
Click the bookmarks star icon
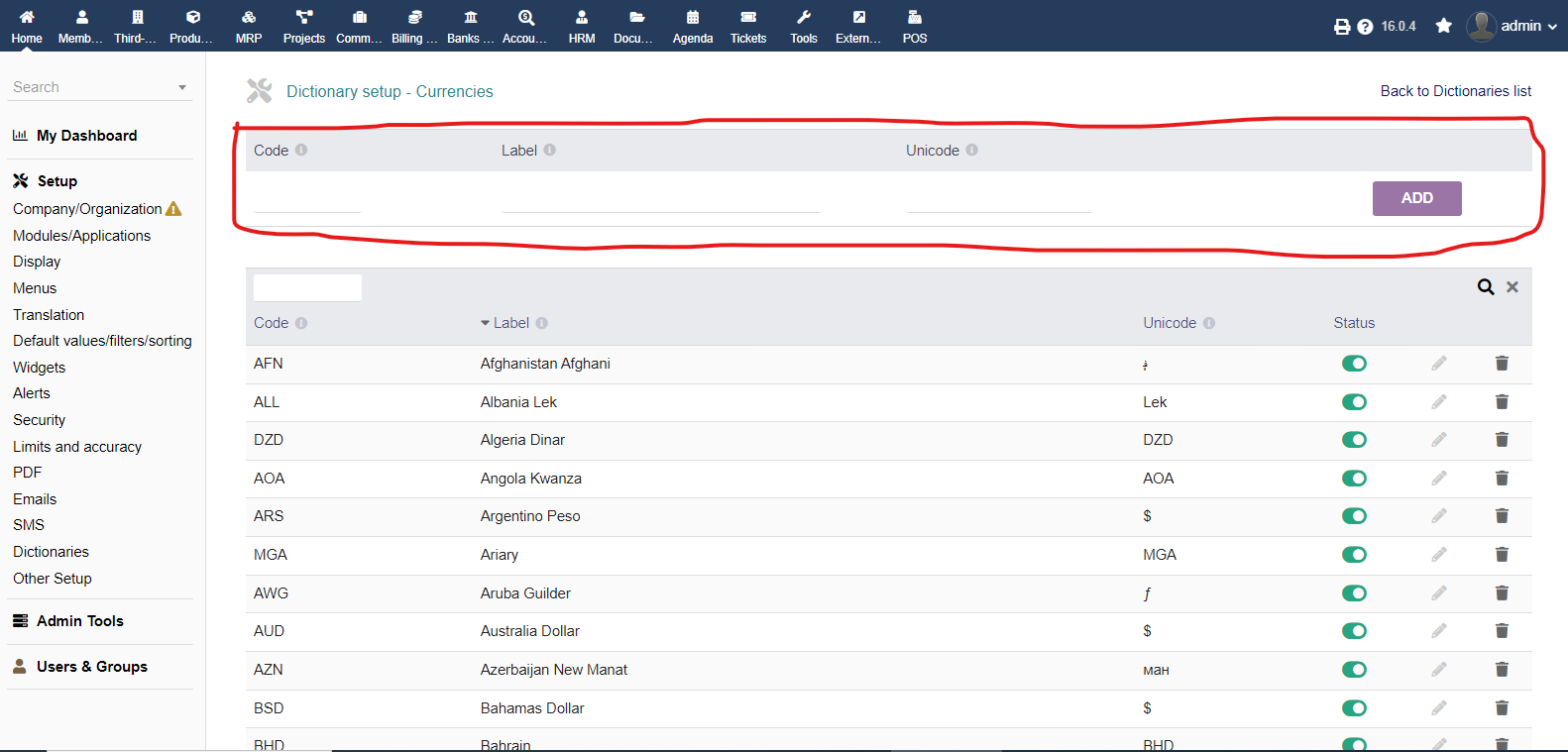pos(1444,26)
